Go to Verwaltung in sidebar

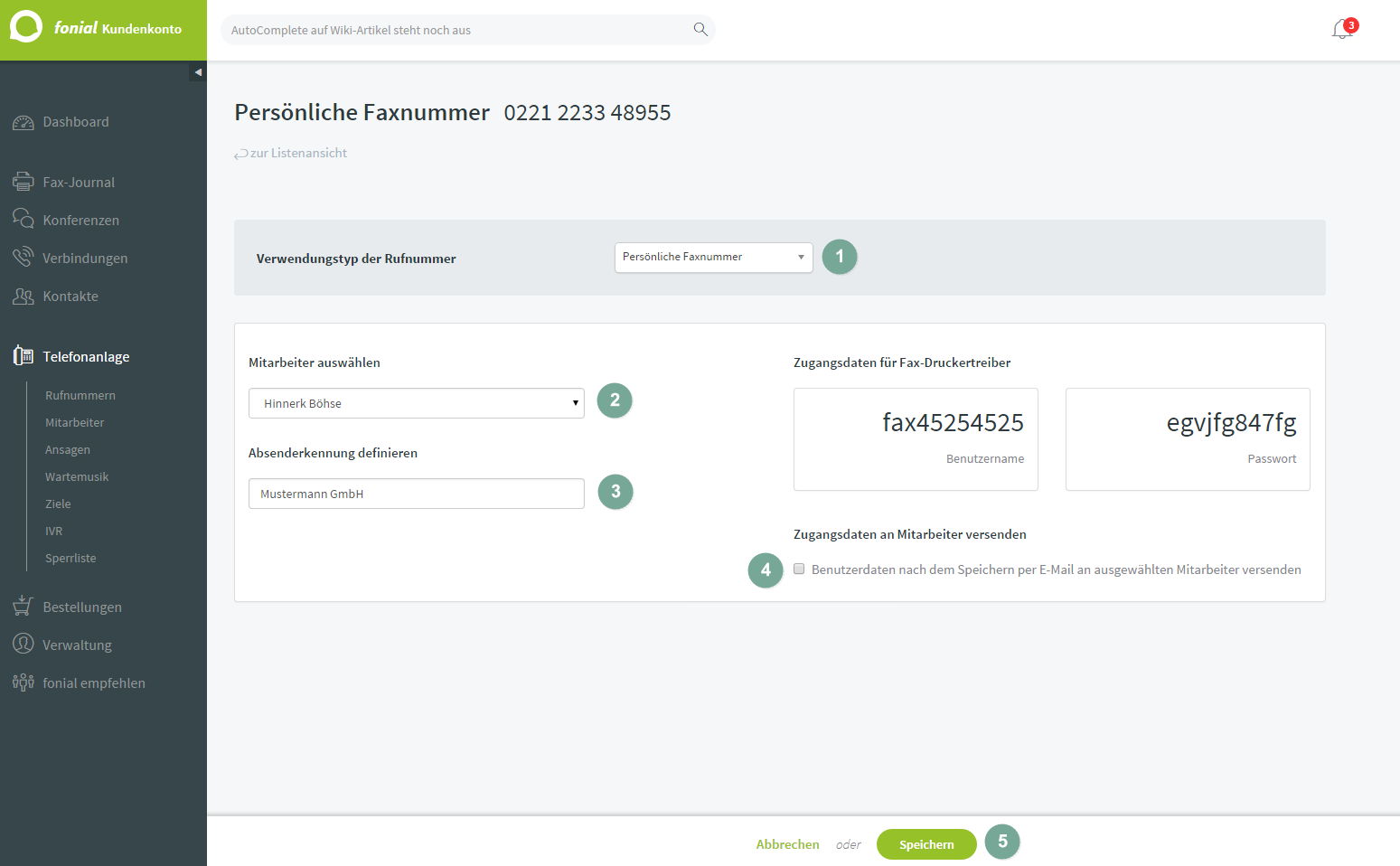(77, 645)
